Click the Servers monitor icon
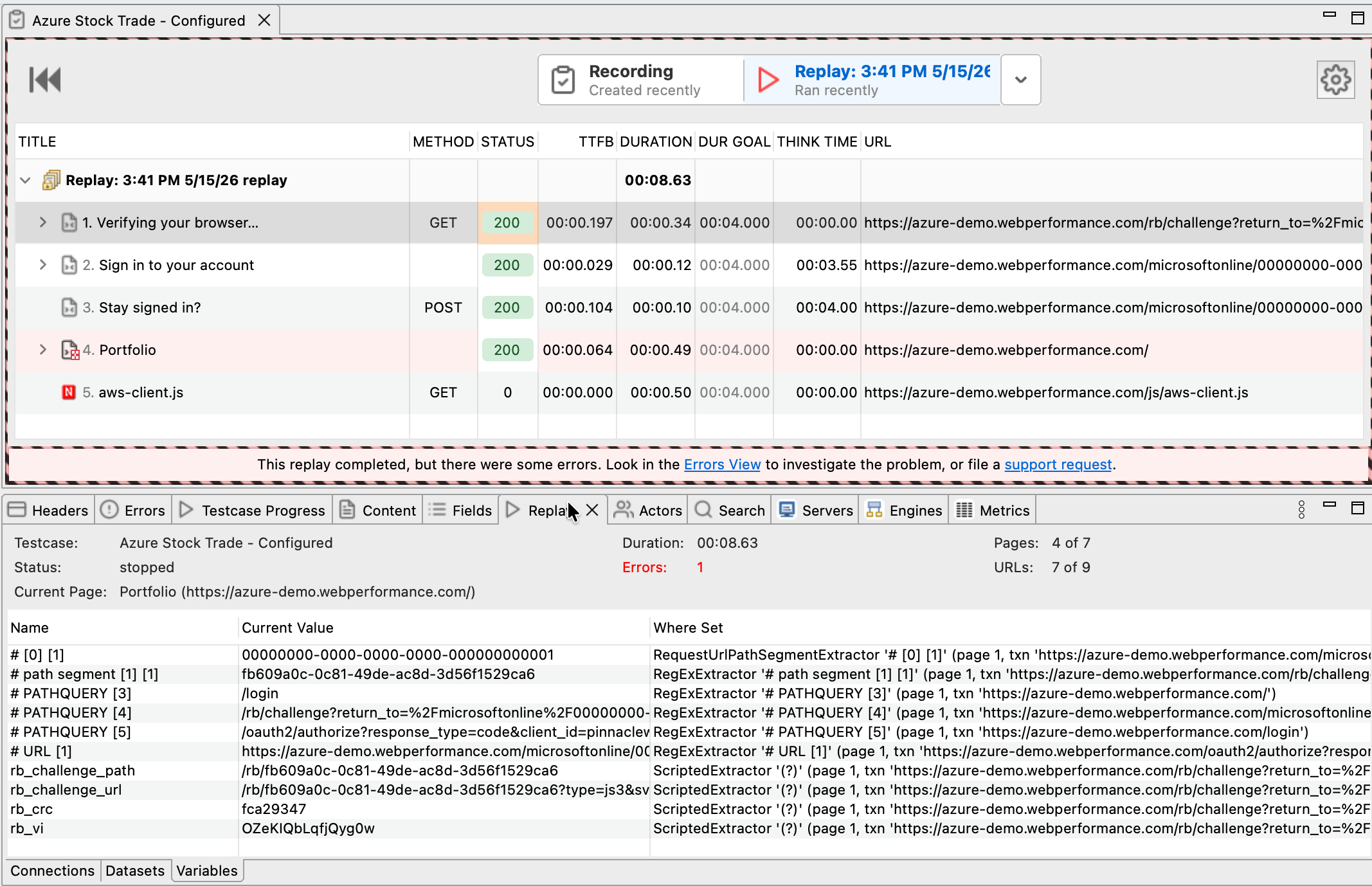Screen dimensions: 1372x886 [x=787, y=510]
